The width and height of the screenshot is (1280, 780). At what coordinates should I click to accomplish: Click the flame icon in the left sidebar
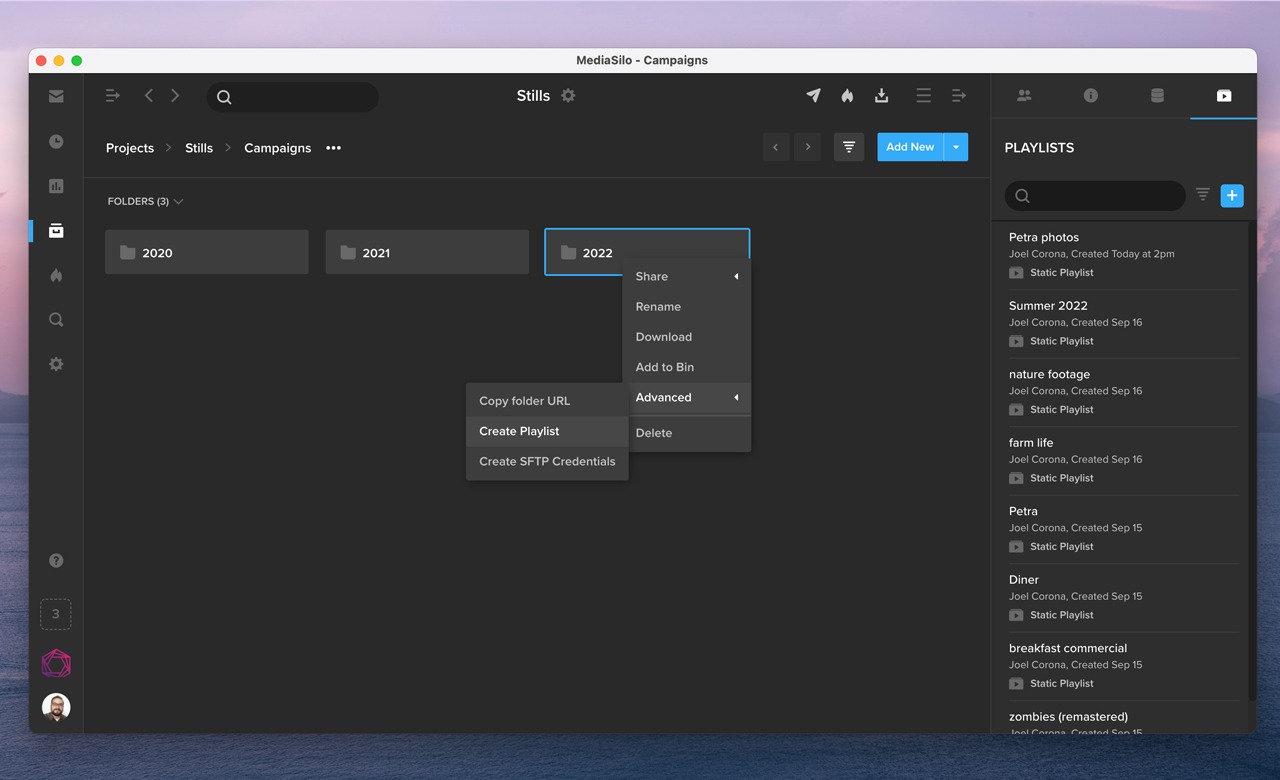point(56,275)
